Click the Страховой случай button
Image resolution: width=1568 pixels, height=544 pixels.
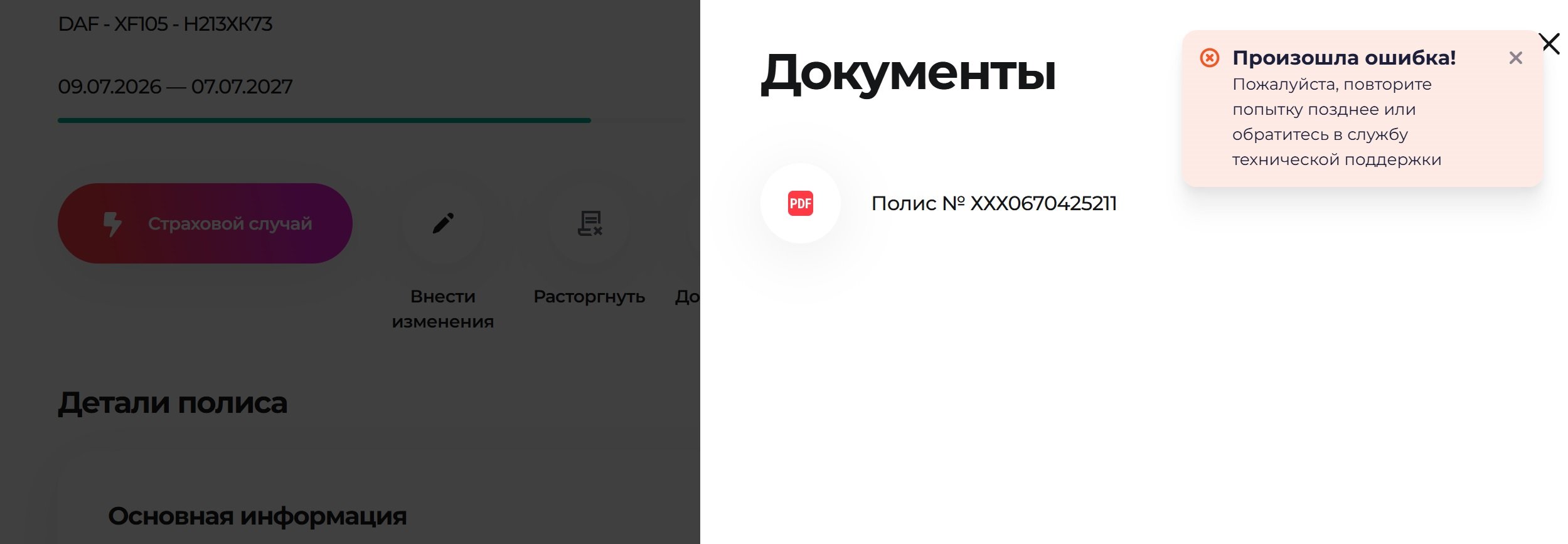(x=205, y=223)
